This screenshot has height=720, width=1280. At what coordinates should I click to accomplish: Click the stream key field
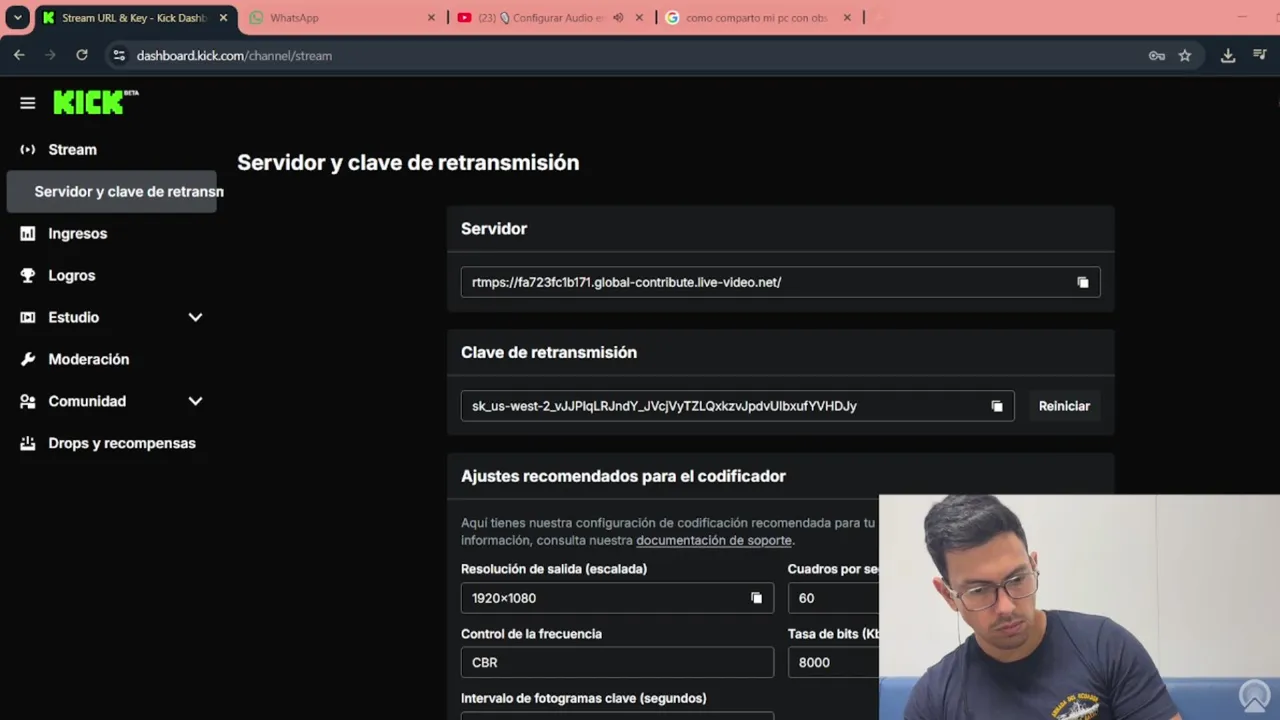(x=737, y=406)
